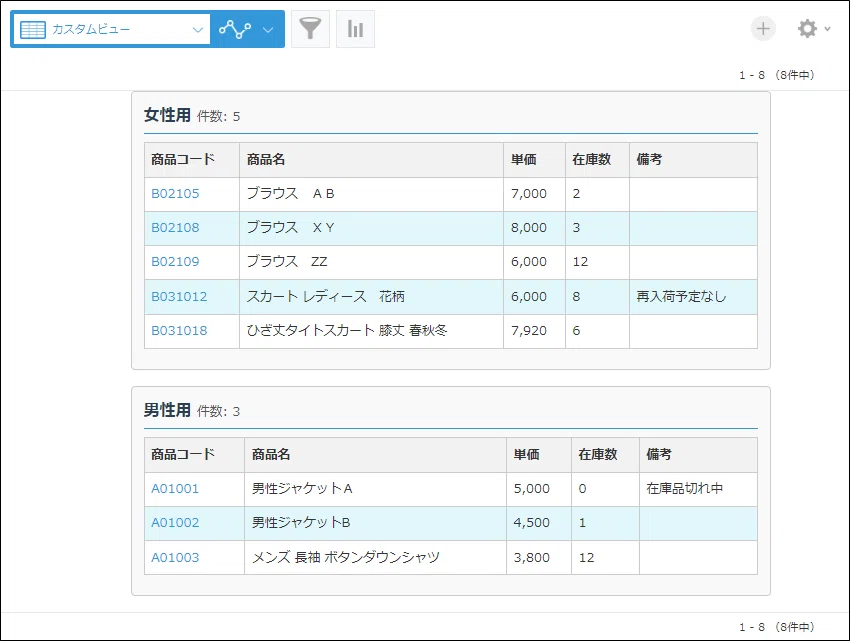
Task: Add a new record with plus icon
Action: 763,28
